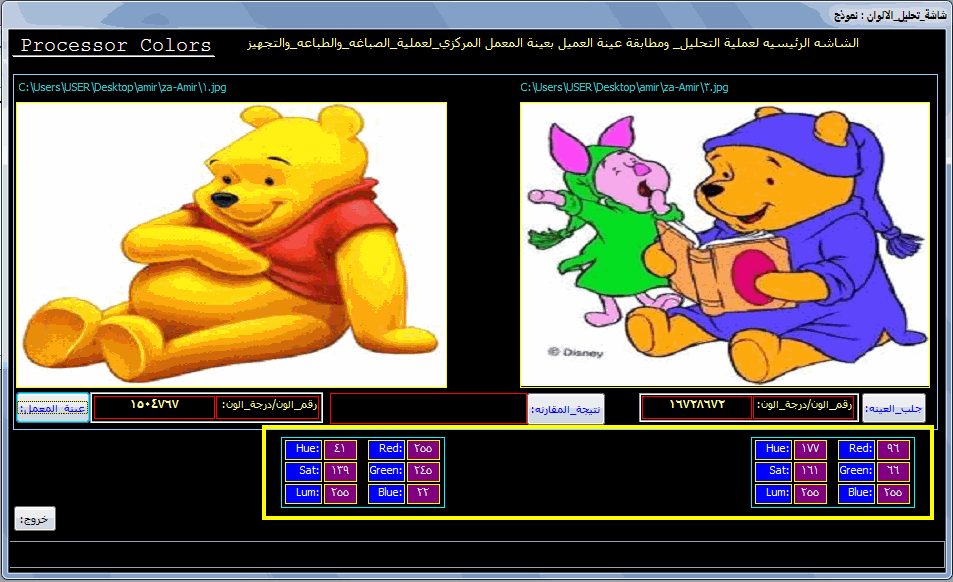Click the Processor Colors title label
Viewport: 953px width, 582px height.
point(115,46)
